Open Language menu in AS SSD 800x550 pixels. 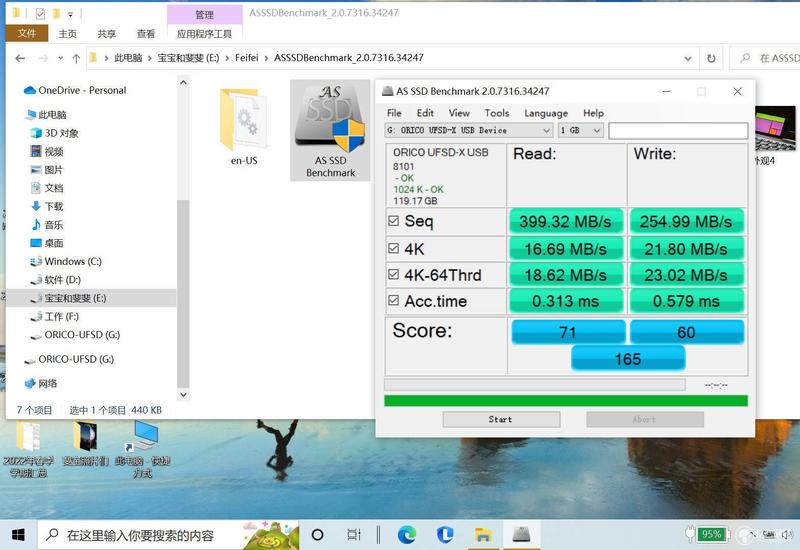pos(546,113)
